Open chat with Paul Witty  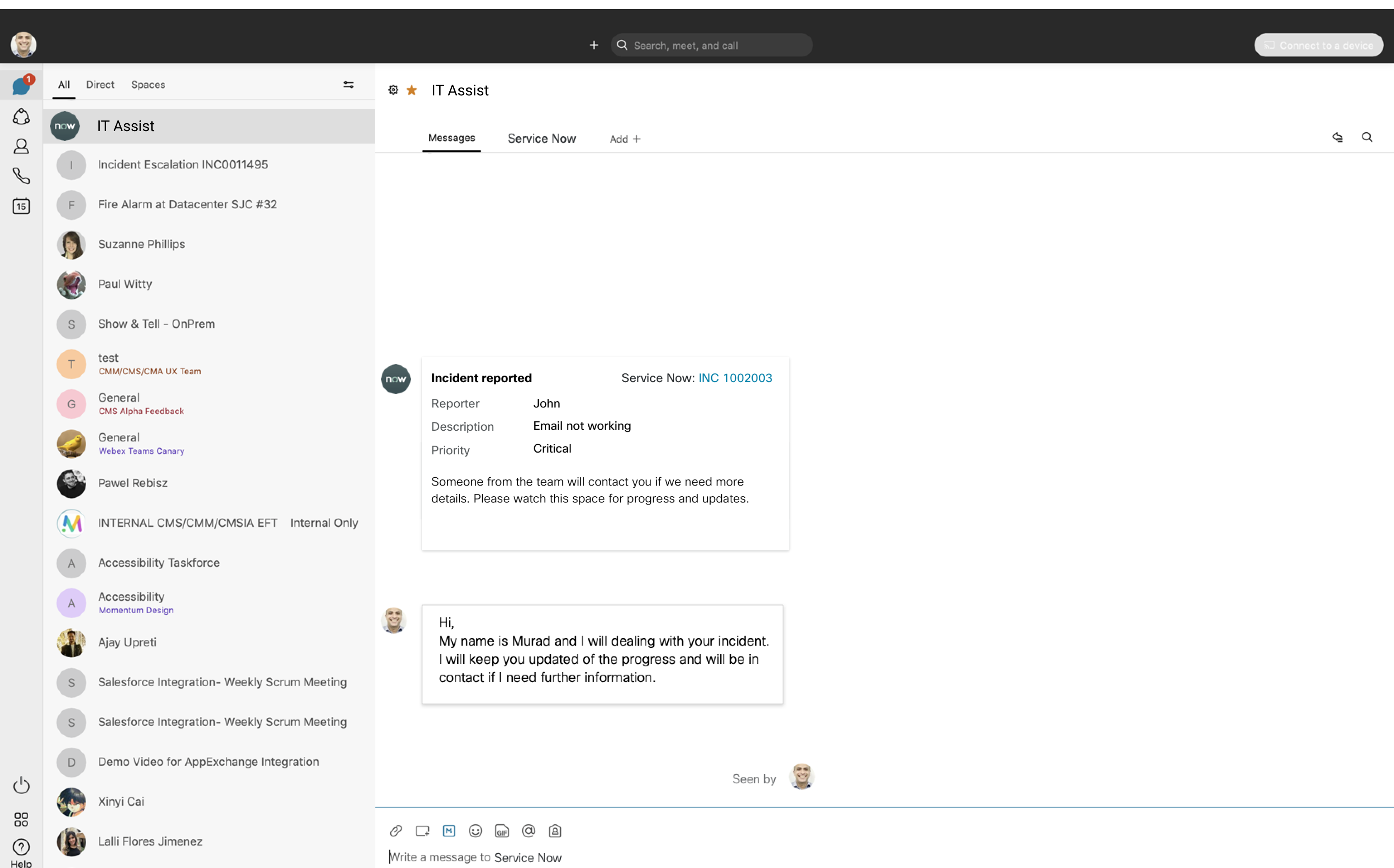(209, 284)
